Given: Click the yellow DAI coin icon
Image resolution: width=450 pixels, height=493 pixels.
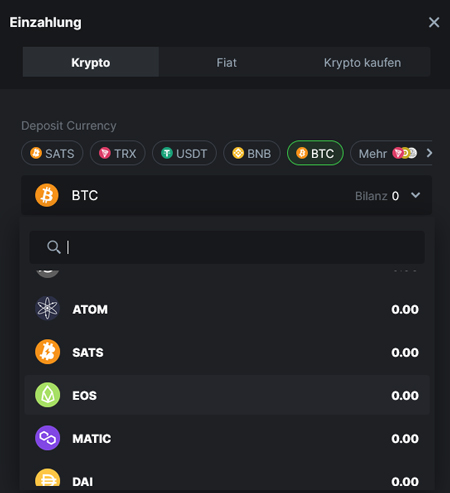Looking at the screenshot, I should pos(47,477).
